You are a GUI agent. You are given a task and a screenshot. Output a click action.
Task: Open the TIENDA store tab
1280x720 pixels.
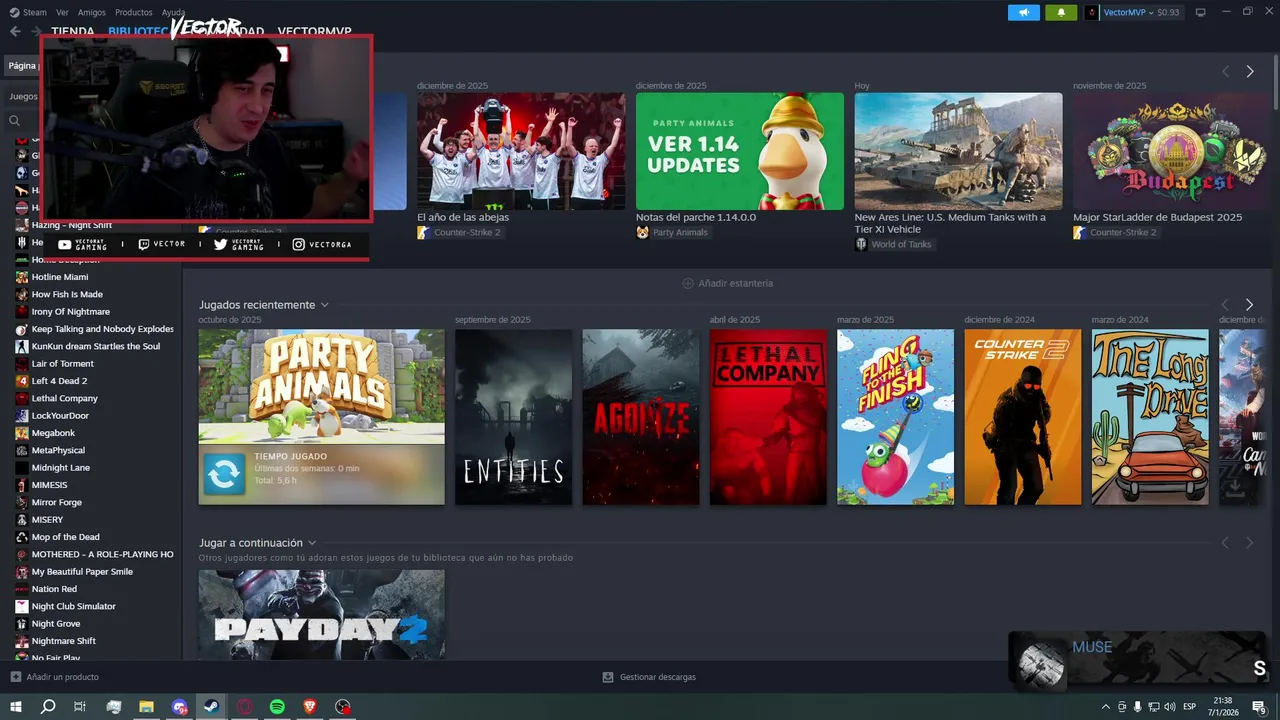[x=73, y=32]
